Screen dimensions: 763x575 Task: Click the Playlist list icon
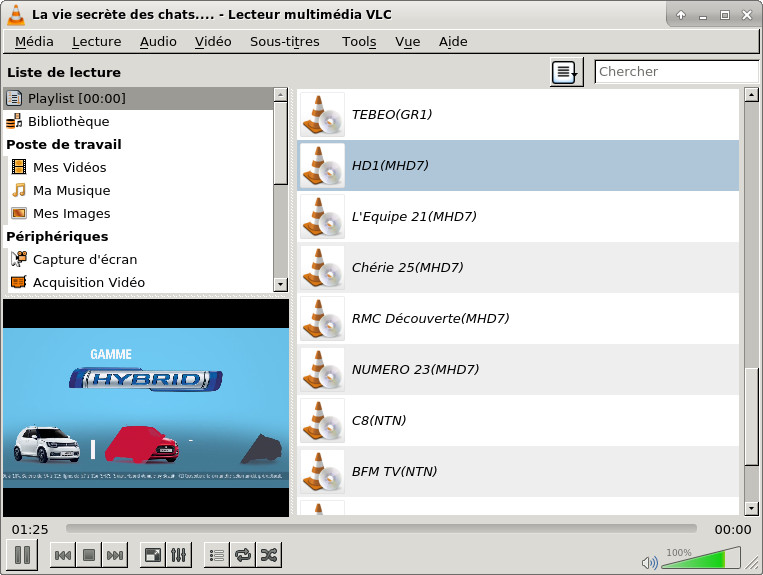(x=14, y=98)
